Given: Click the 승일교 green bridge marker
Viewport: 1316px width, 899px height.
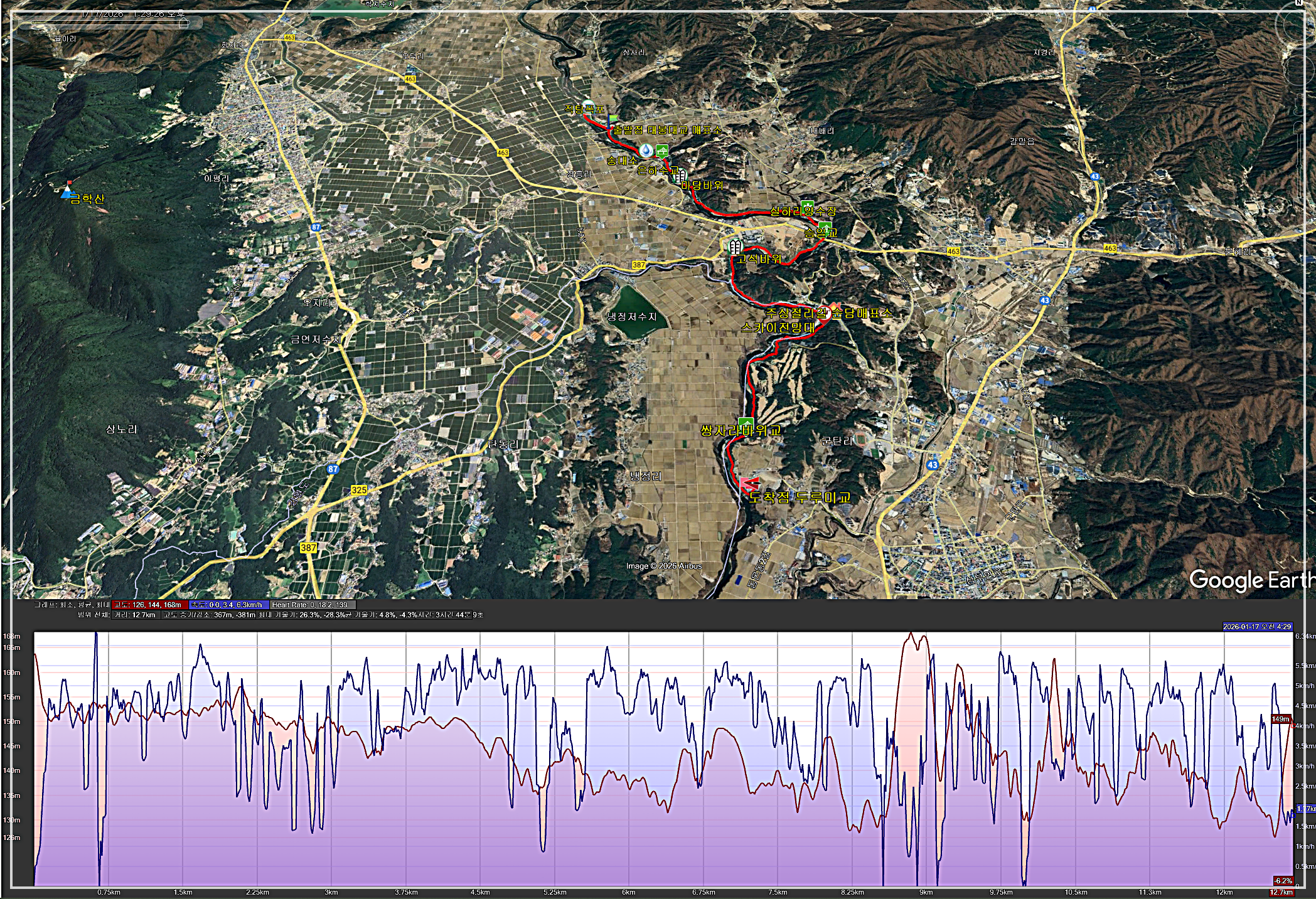Looking at the screenshot, I should pyautogui.click(x=825, y=226).
